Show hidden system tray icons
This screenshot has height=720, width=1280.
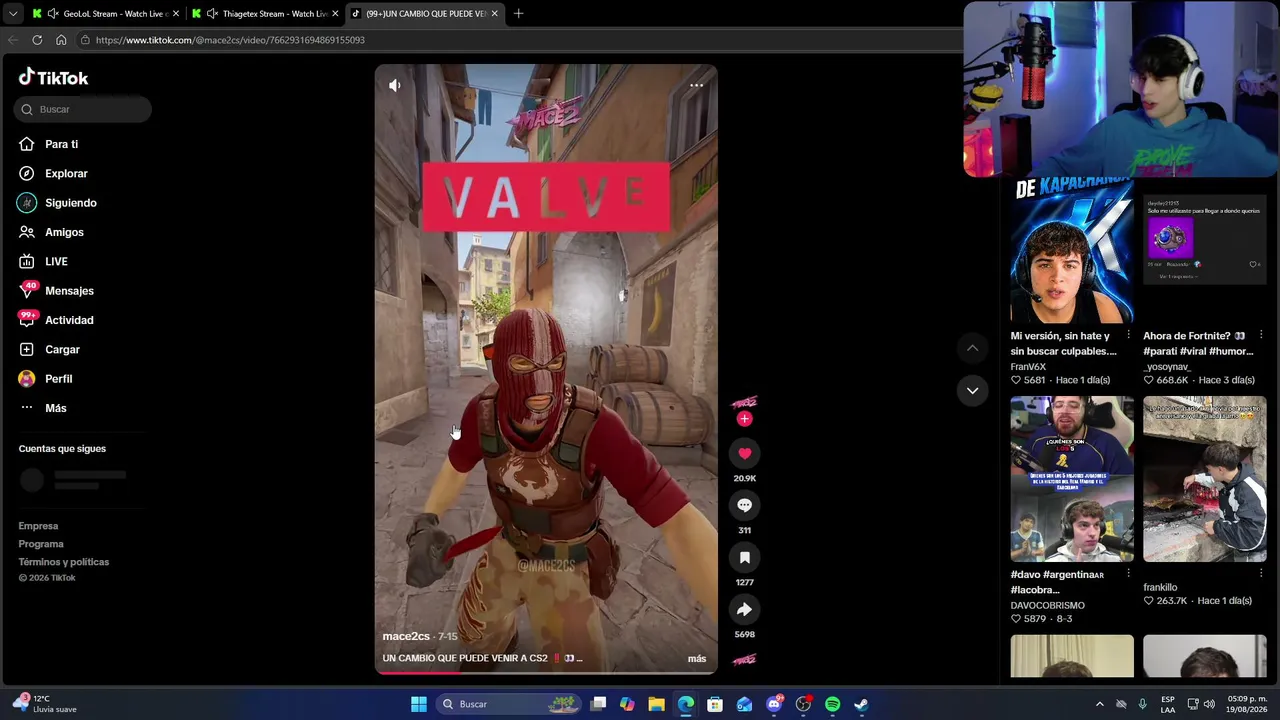1100,704
